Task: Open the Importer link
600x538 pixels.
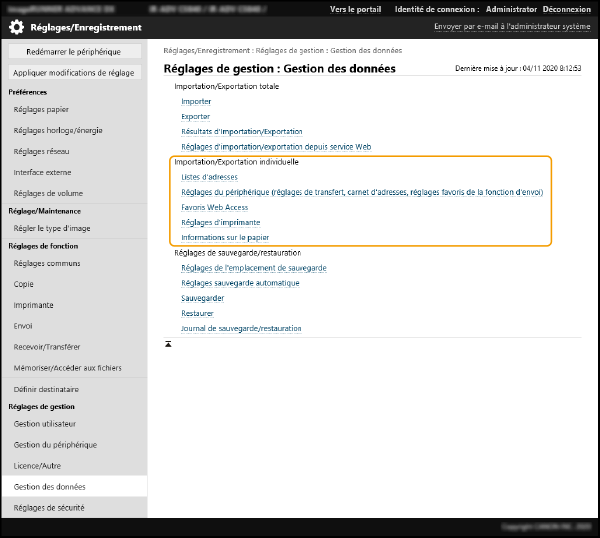Action: pos(196,102)
